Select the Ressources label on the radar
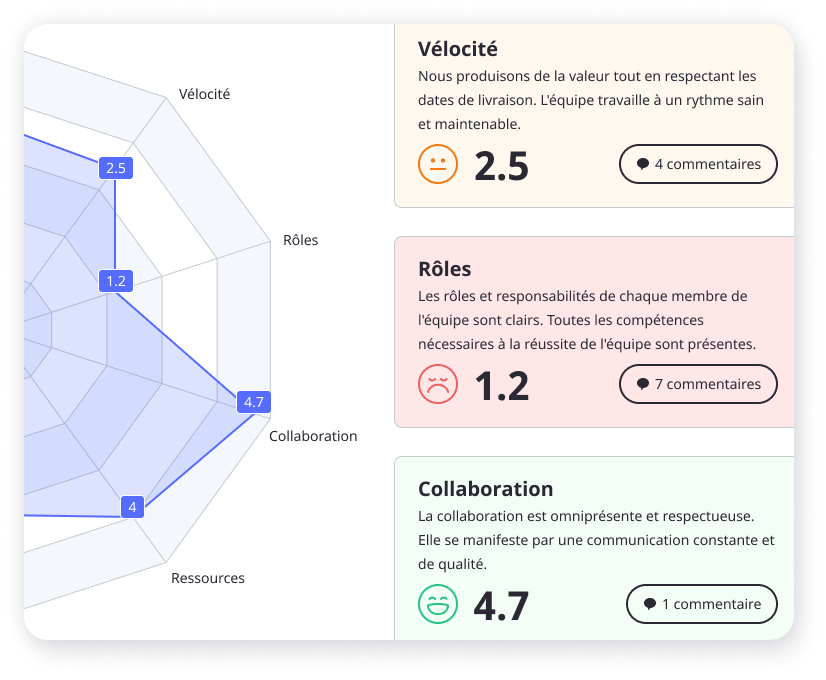 [208, 578]
